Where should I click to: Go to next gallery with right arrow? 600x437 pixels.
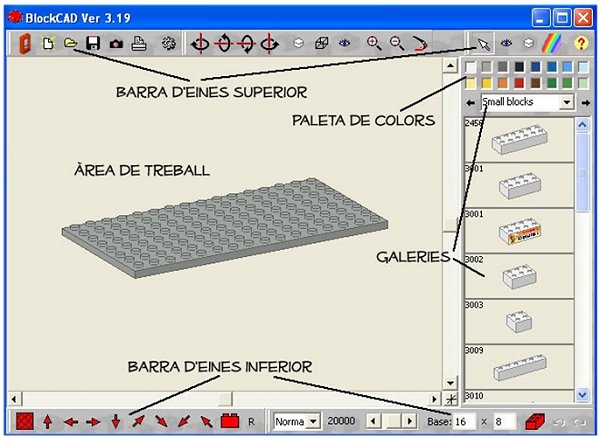(586, 102)
